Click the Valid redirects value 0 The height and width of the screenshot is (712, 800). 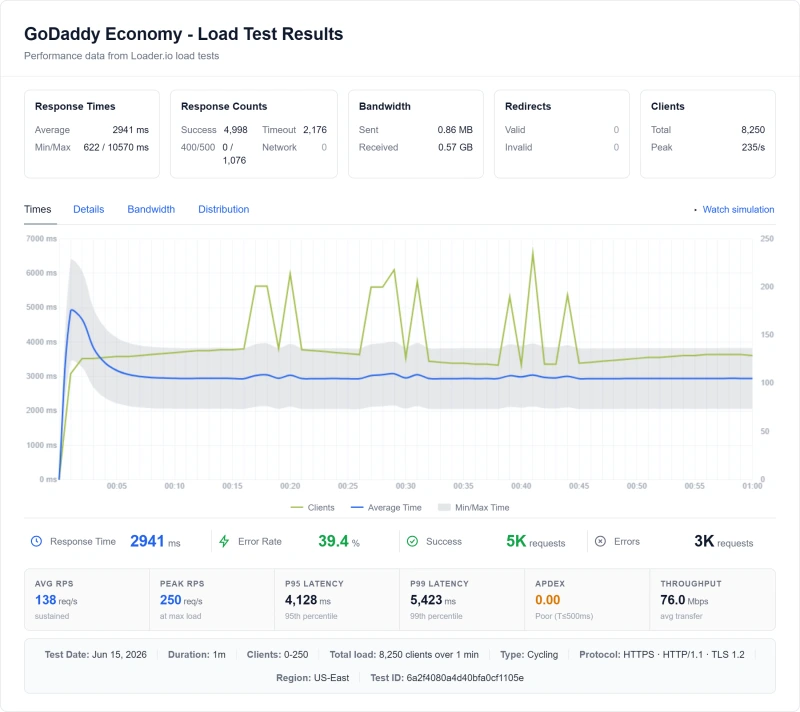click(616, 130)
